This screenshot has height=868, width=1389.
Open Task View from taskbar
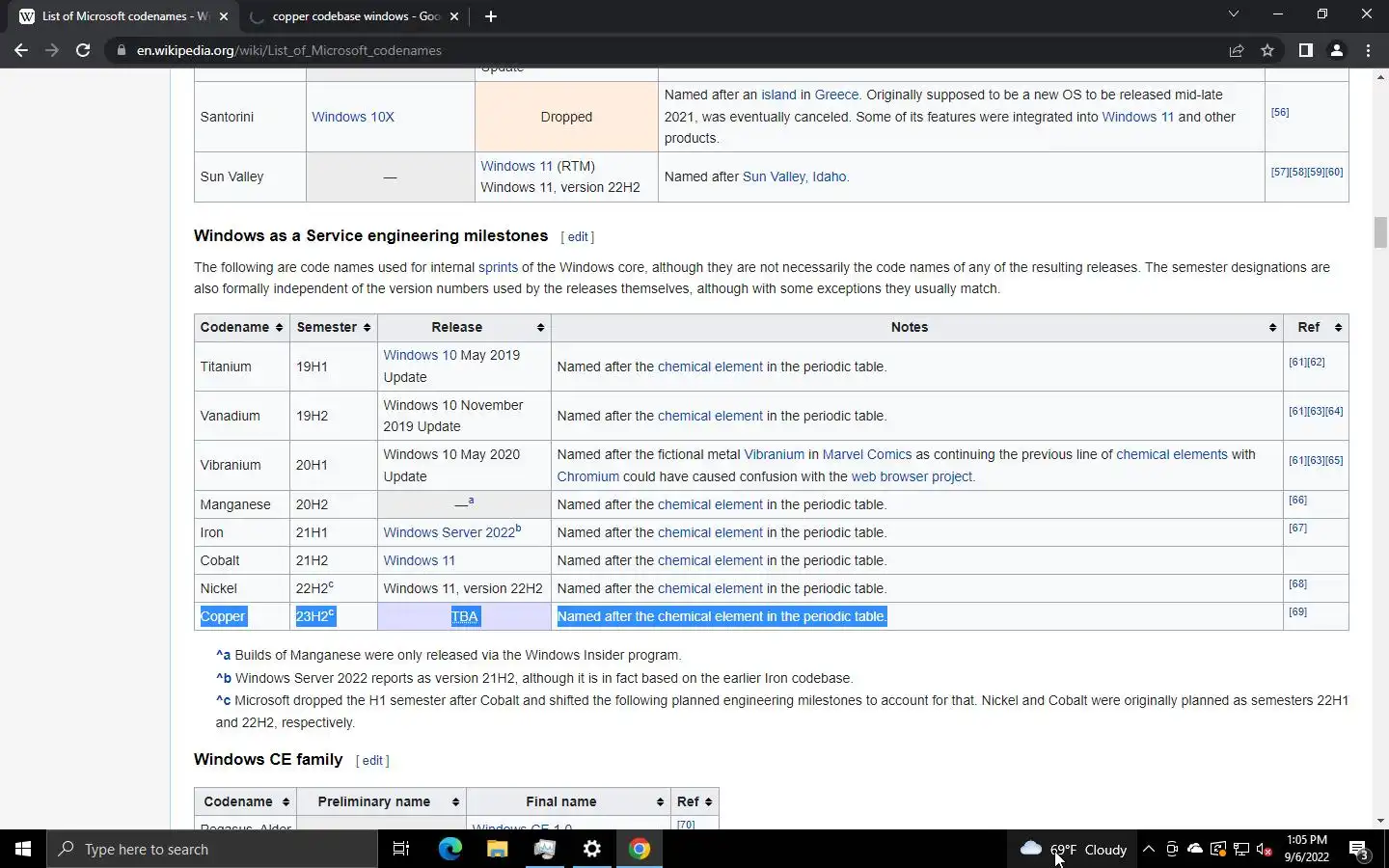click(x=401, y=849)
